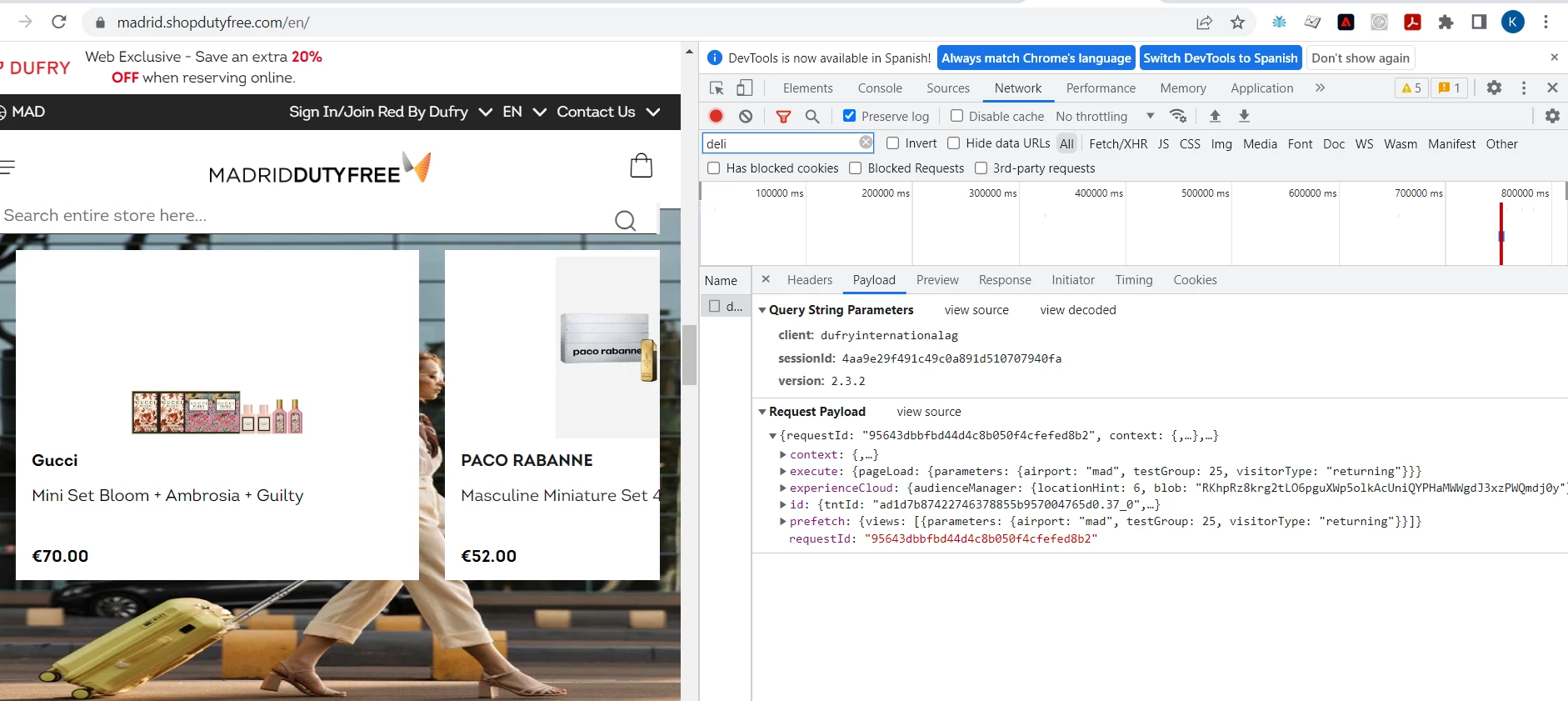
Task: Open the Headers tab
Action: [810, 280]
